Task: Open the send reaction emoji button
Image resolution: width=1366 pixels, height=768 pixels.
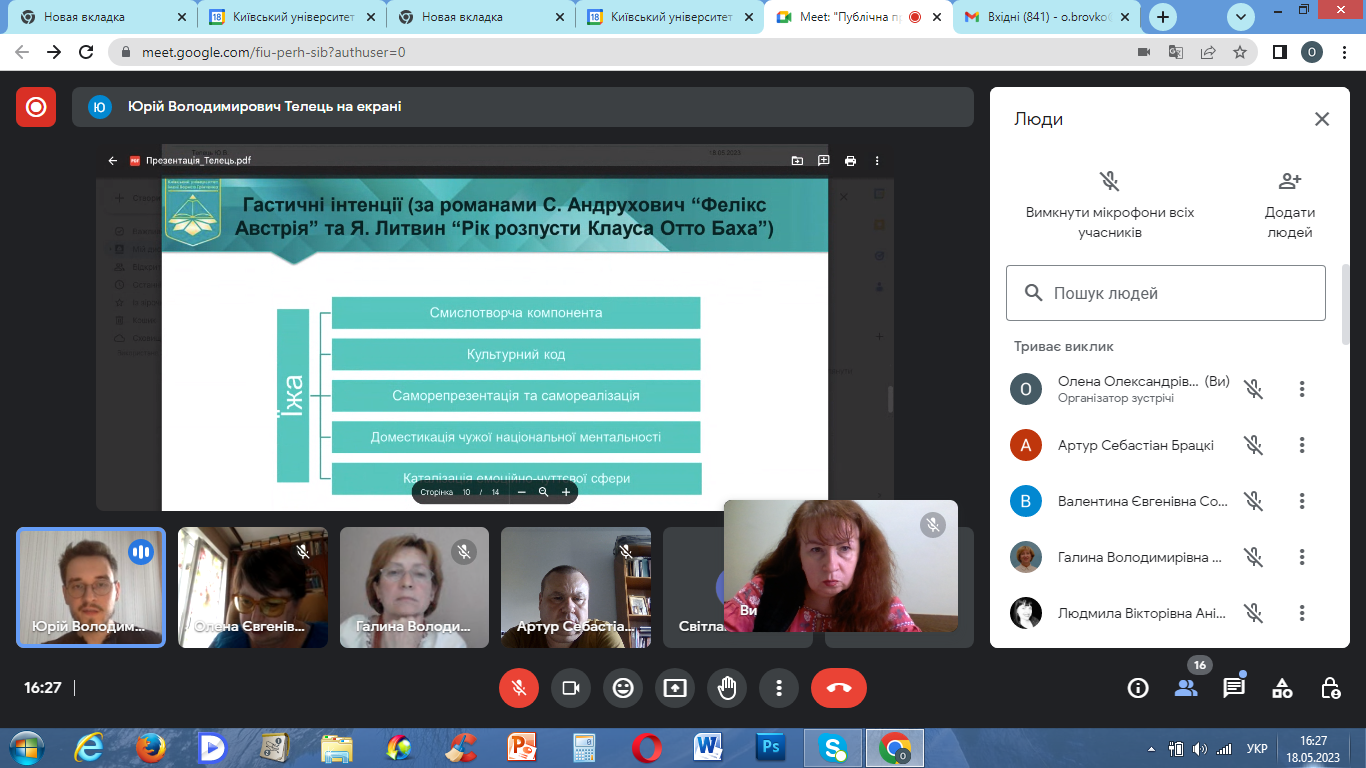Action: 623,688
